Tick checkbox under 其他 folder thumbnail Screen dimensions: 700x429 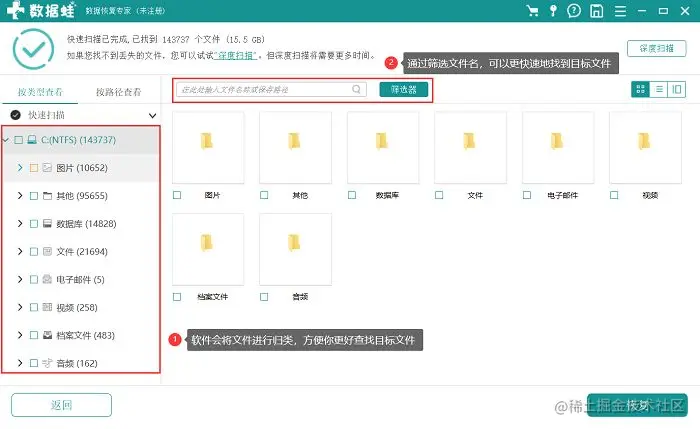264,195
